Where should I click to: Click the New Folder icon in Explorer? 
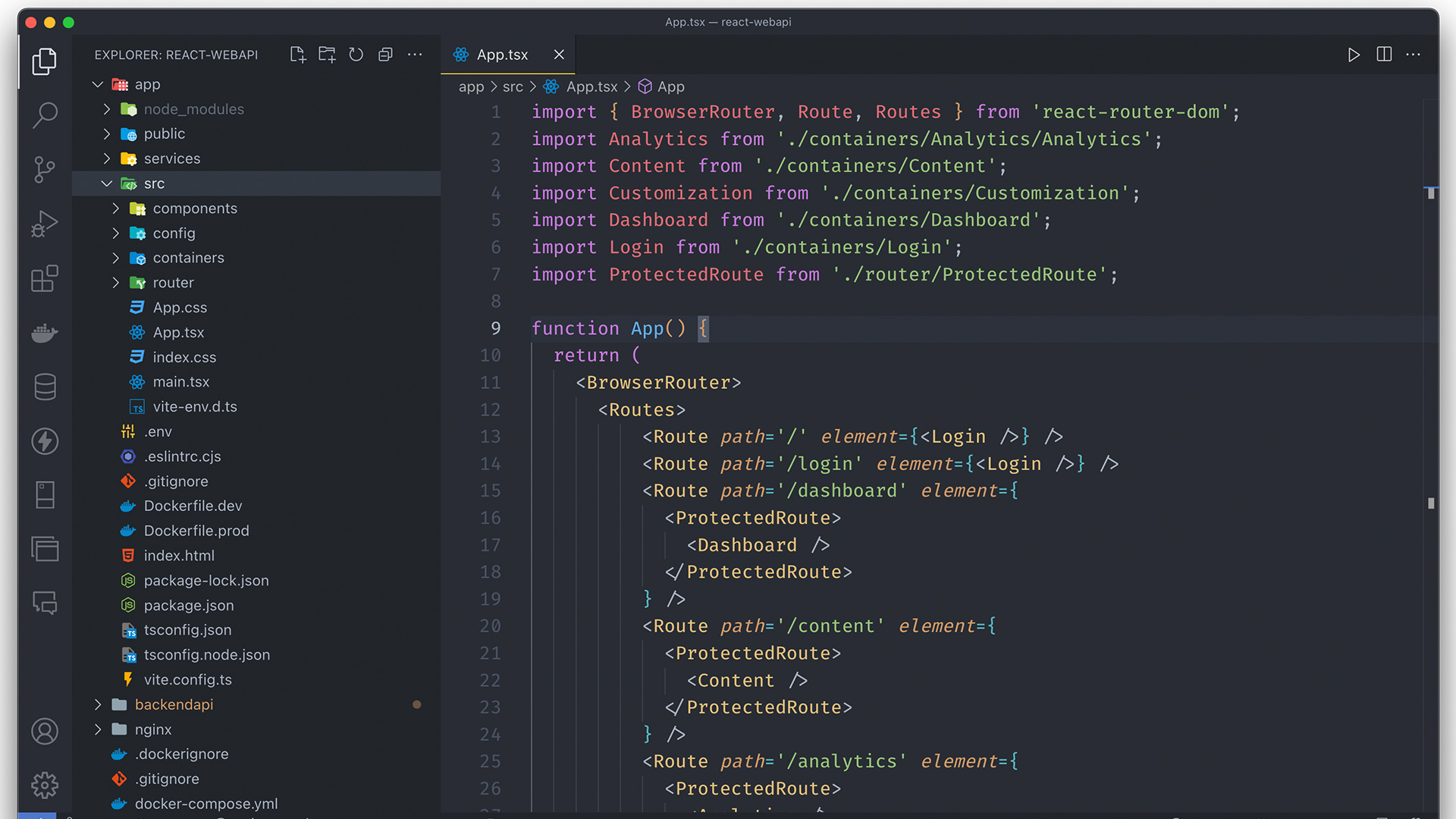[327, 55]
